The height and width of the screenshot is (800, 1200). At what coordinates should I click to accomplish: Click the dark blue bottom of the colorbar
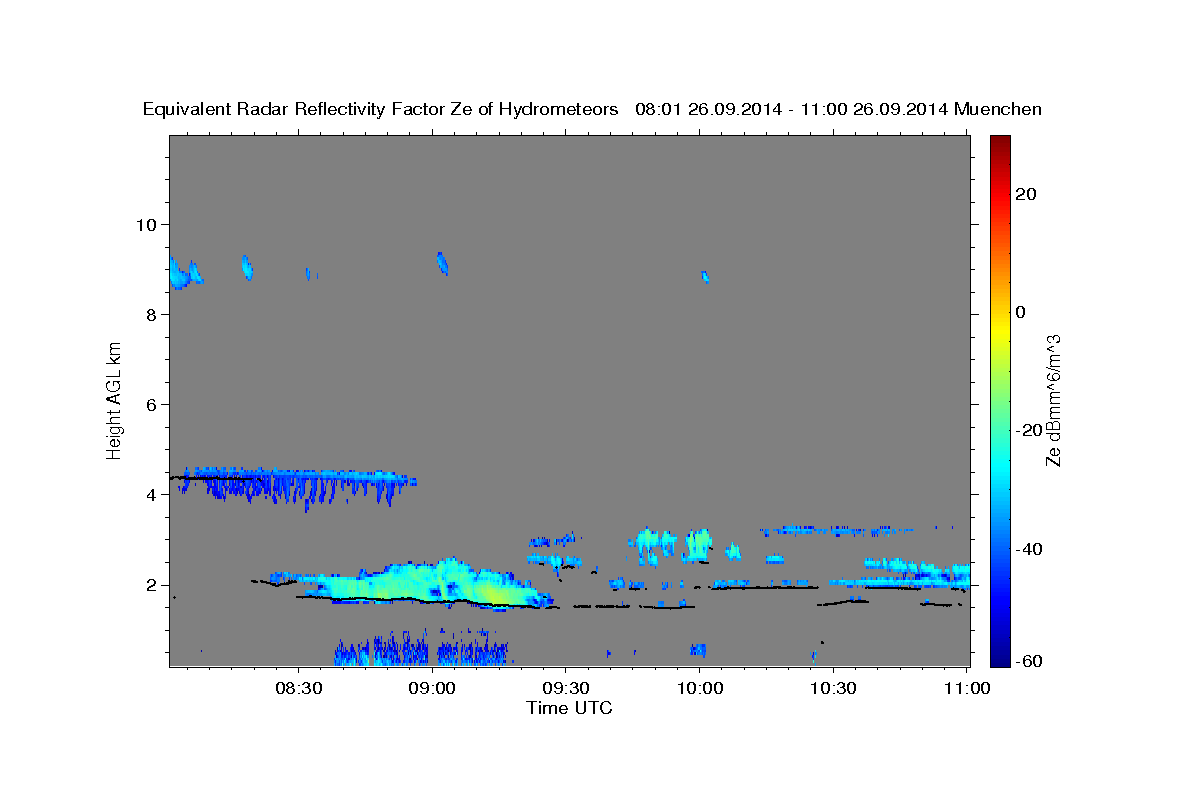tap(1000, 658)
